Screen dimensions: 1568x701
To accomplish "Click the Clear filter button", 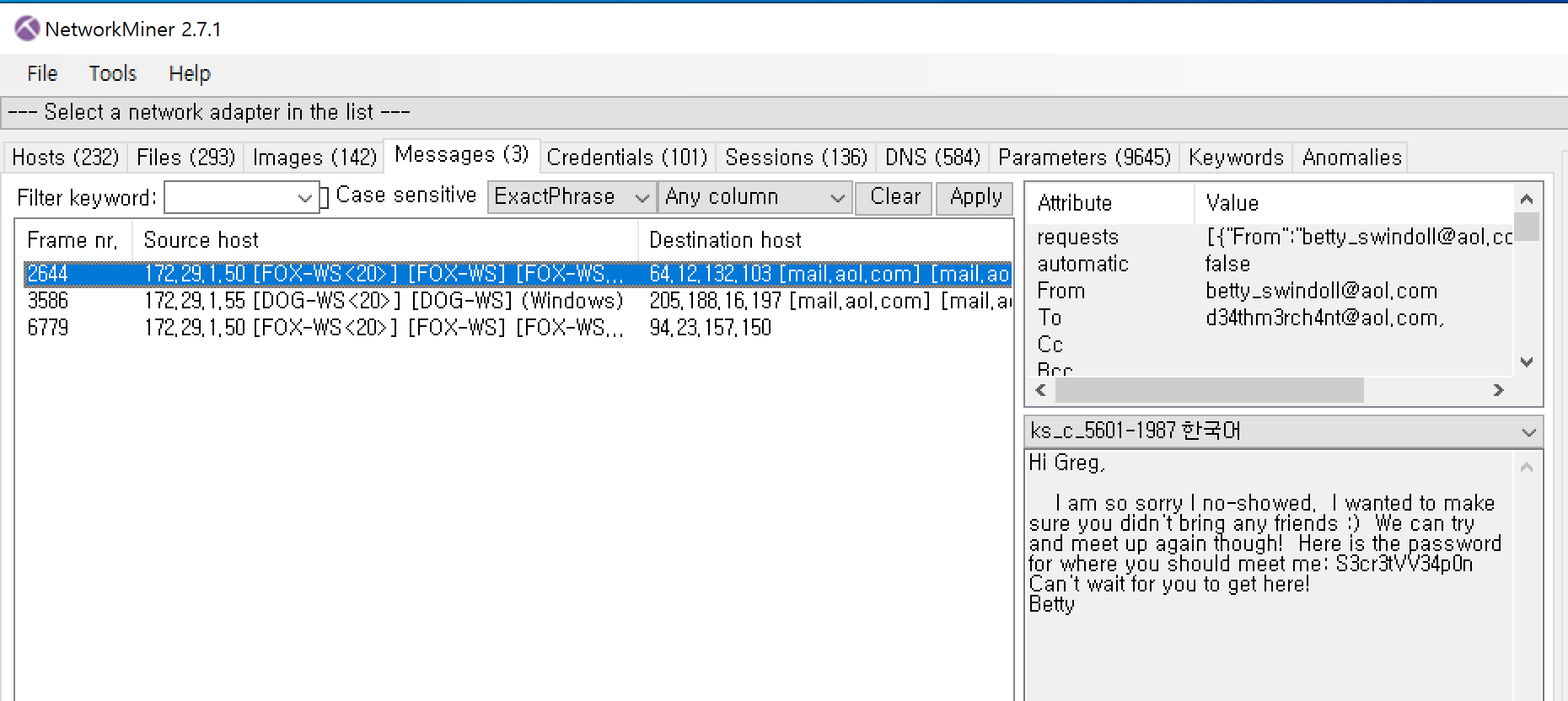I will click(x=894, y=197).
